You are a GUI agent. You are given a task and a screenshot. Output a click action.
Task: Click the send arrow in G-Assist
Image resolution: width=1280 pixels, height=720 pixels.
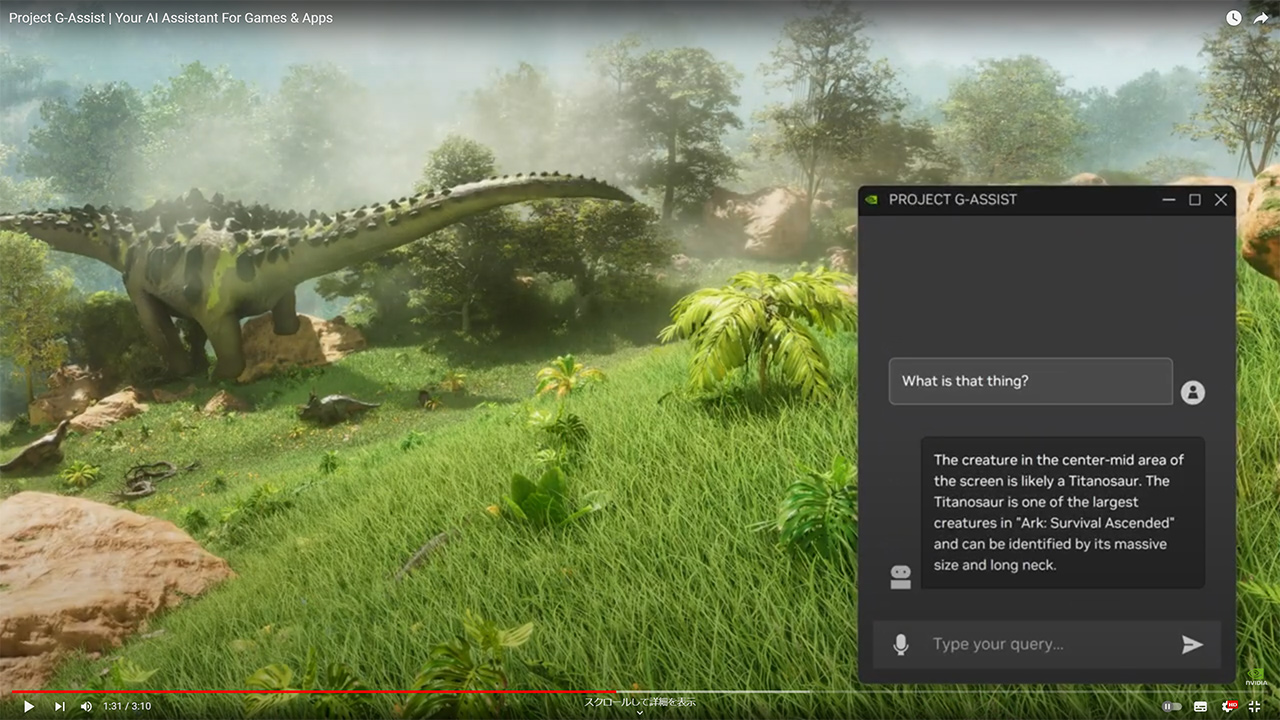[x=1192, y=644]
